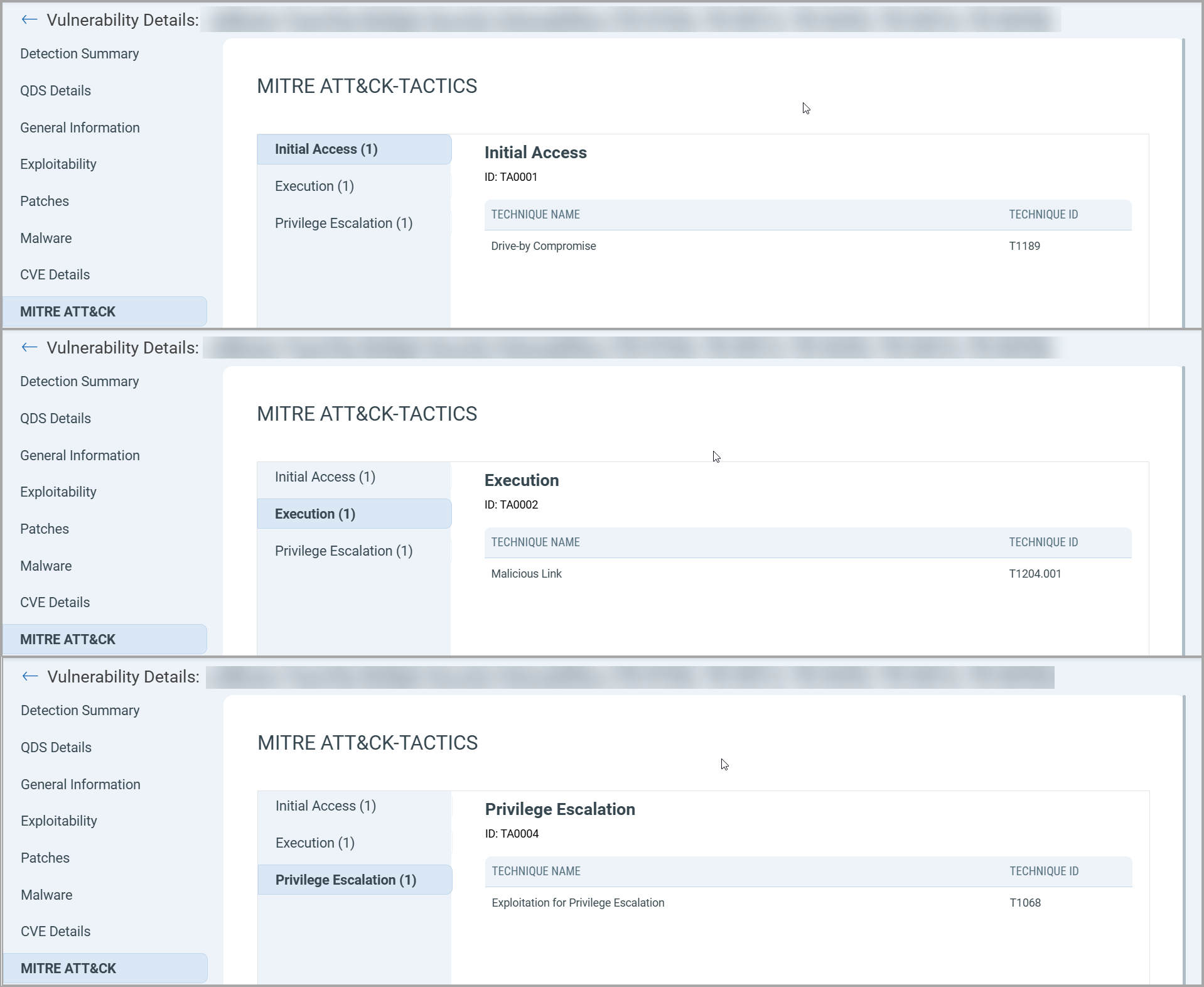Image resolution: width=1204 pixels, height=987 pixels.
Task: Click MITRE ATT&CK-TACTICS title in the middle panel
Action: pos(367,414)
